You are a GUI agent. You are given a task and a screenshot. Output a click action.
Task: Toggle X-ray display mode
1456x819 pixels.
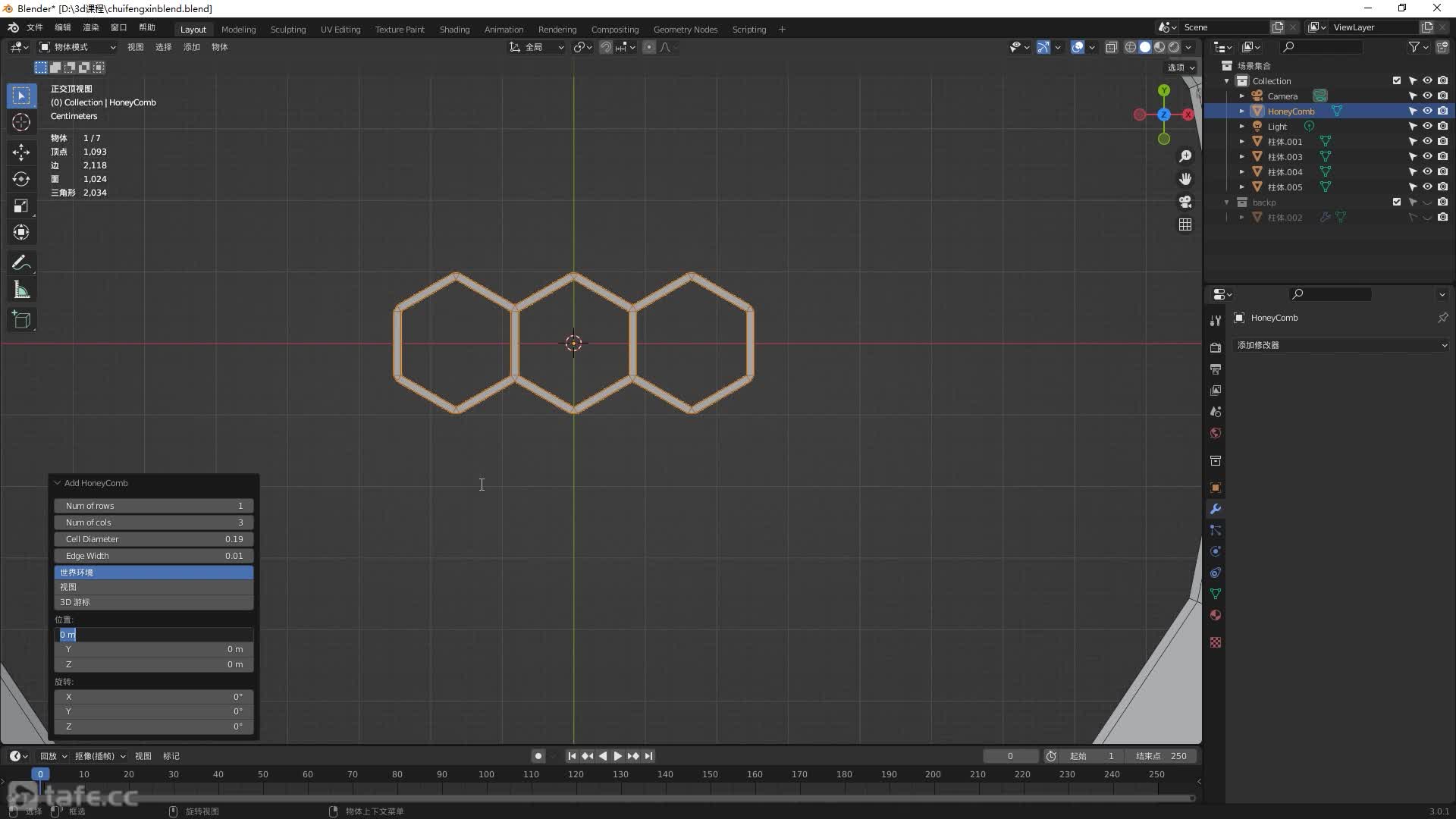(1111, 47)
